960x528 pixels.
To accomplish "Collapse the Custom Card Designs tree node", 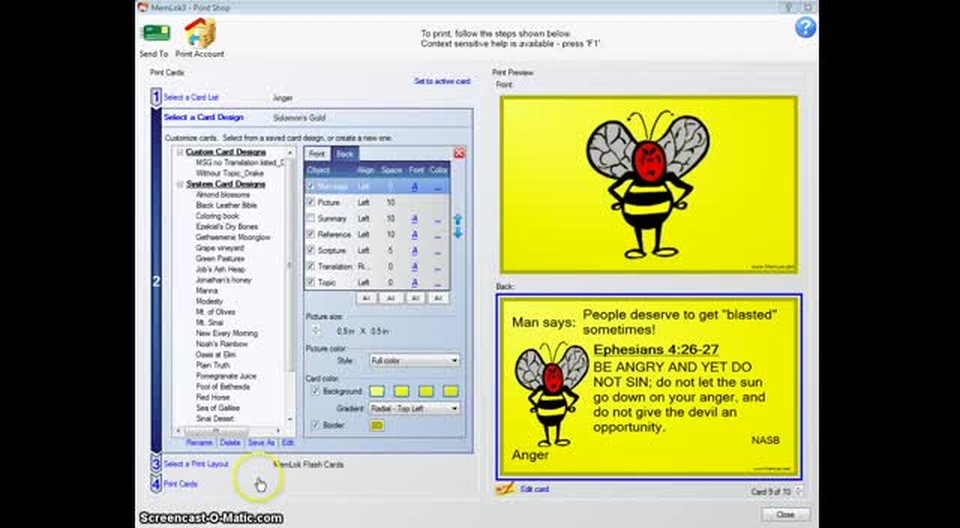I will point(180,152).
